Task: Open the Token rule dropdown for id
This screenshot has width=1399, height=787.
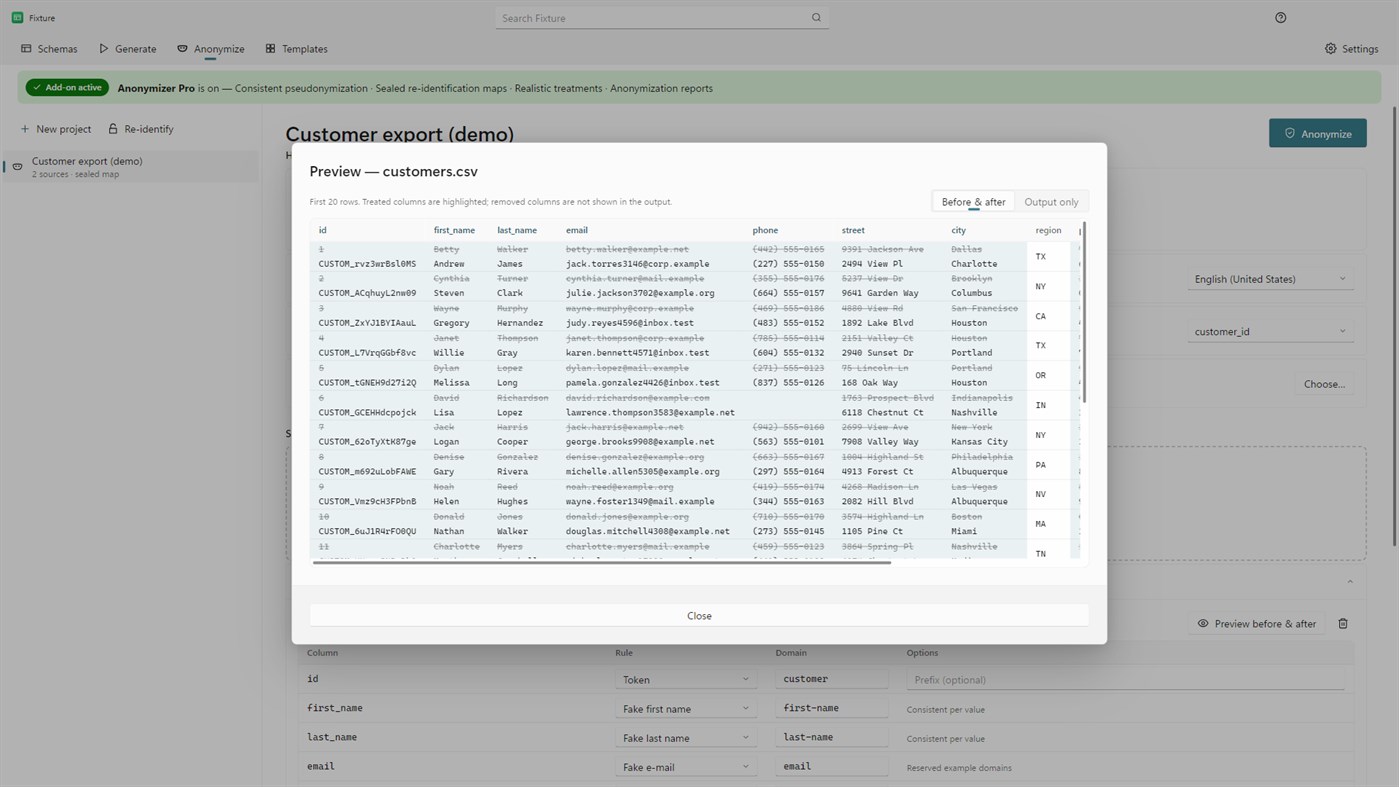Action: 685,680
